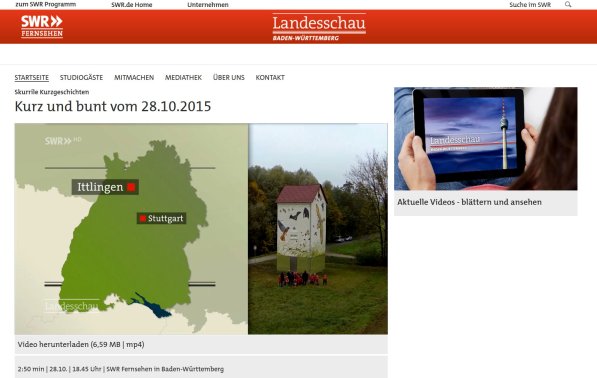Viewport: 597px width, 378px height.
Task: Open the Mediathek menu item
Action: (x=184, y=78)
